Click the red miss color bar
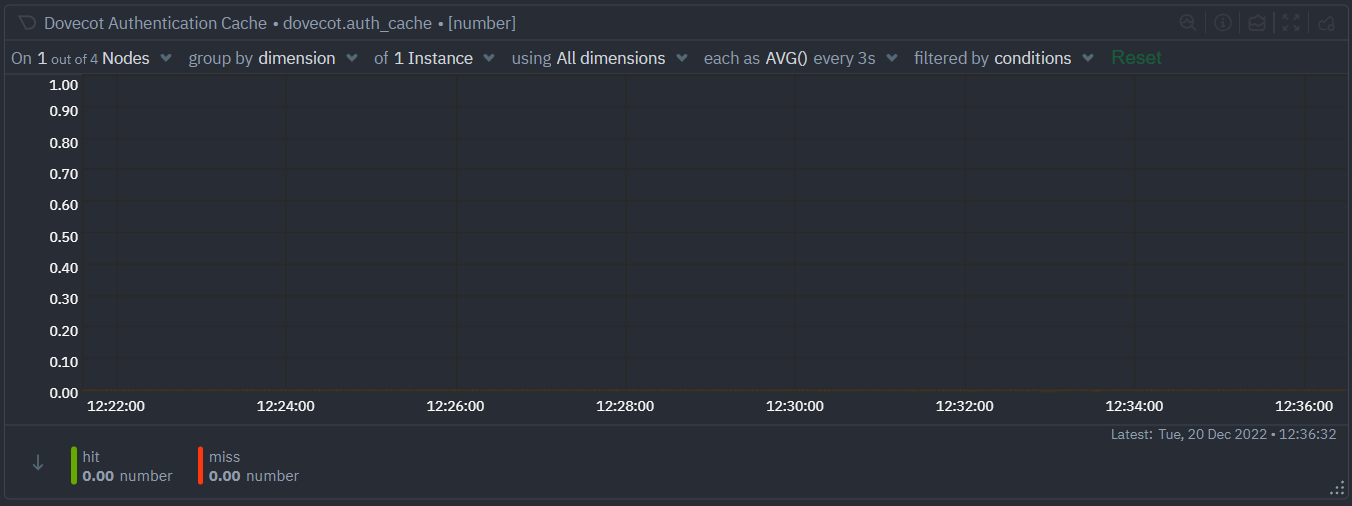The width and height of the screenshot is (1352, 506). [201, 466]
